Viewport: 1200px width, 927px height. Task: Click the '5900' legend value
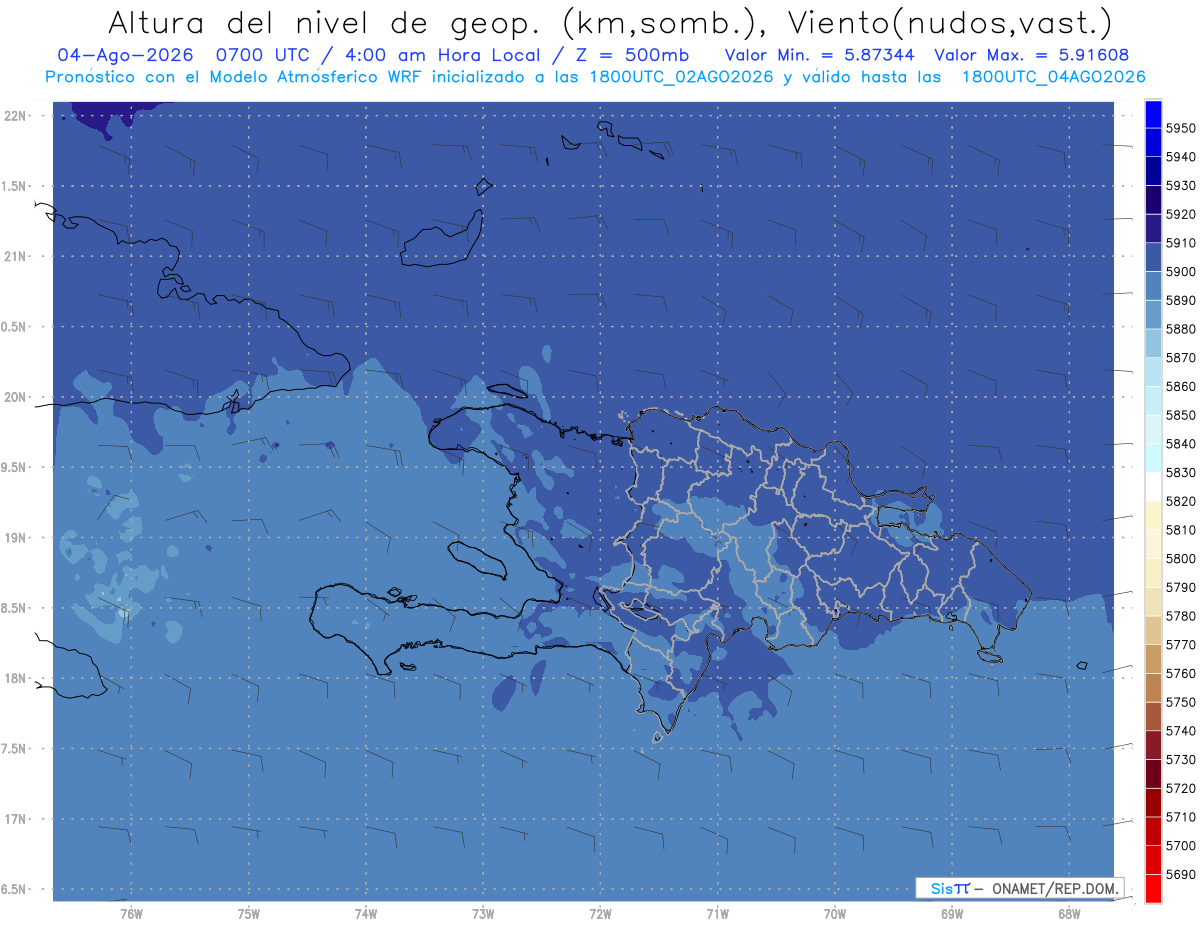1181,272
